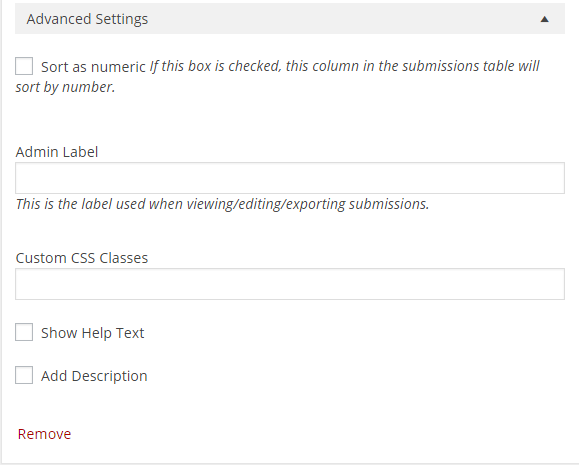This screenshot has width=579, height=465.
Task: Collapse Advanced Settings using the triangle arrow
Action: [544, 19]
